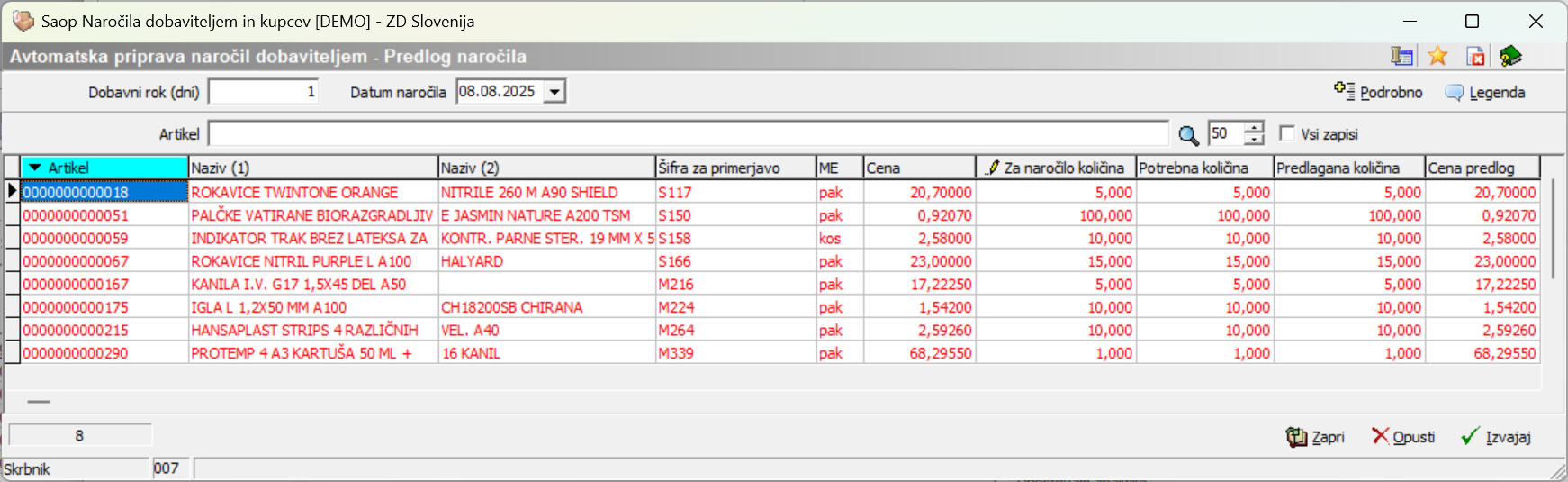Increase the record count spinner value
Screen dimensions: 1568x482
click(1254, 127)
